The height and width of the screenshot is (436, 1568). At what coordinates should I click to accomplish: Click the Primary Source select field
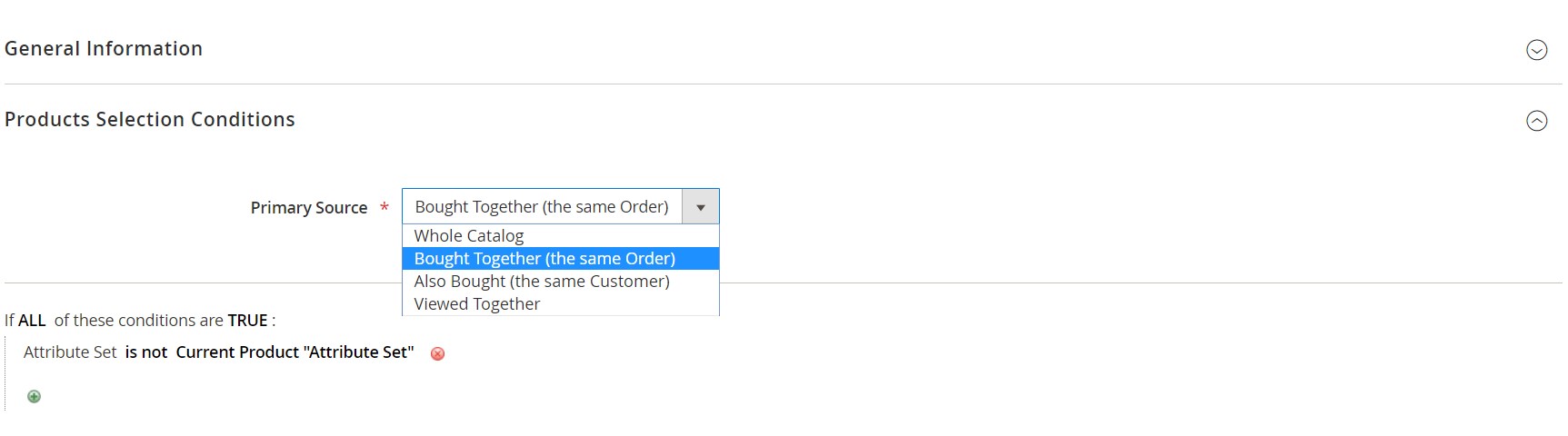coord(560,206)
